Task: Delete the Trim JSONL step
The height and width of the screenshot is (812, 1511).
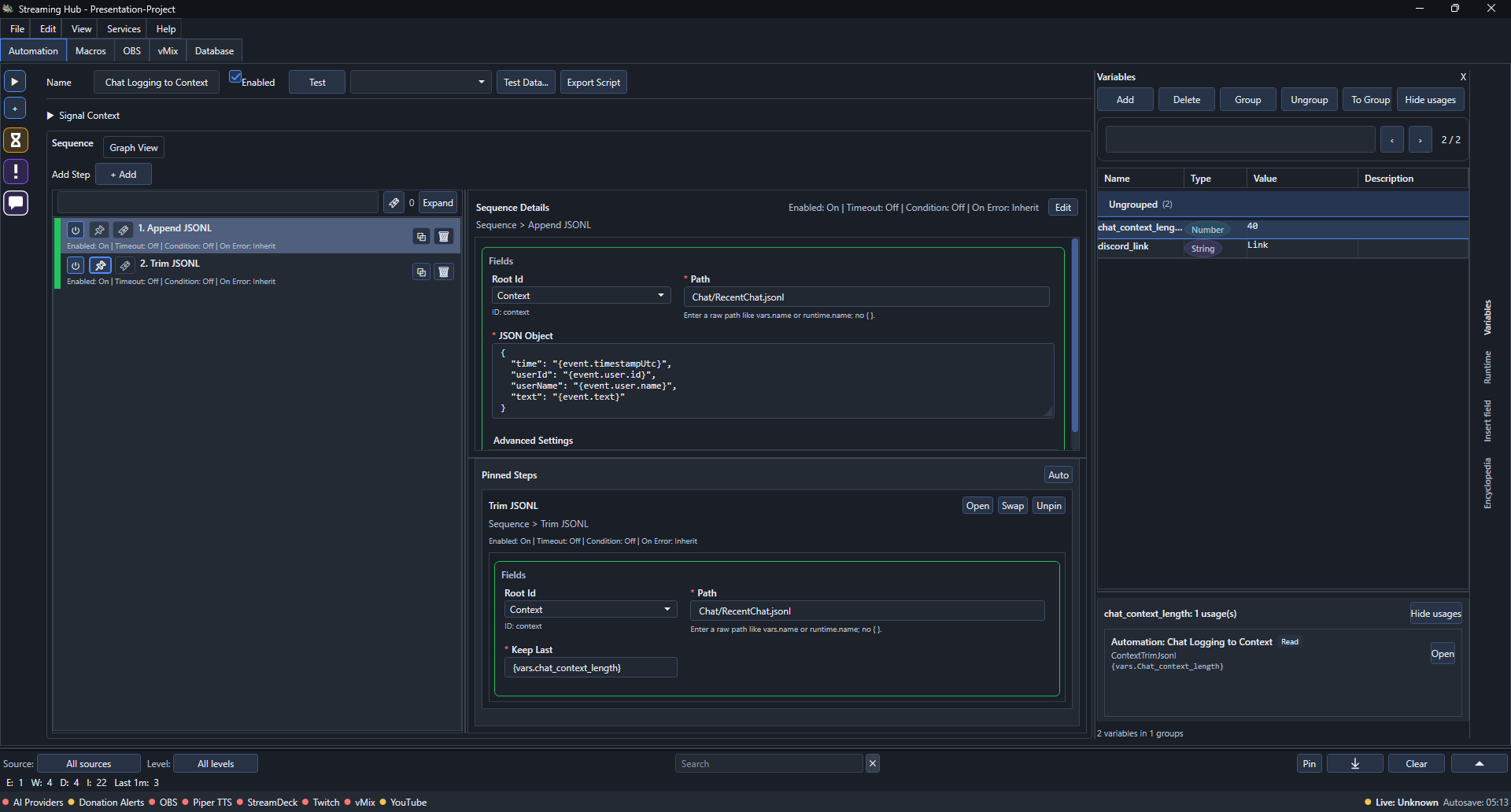Action: click(444, 272)
